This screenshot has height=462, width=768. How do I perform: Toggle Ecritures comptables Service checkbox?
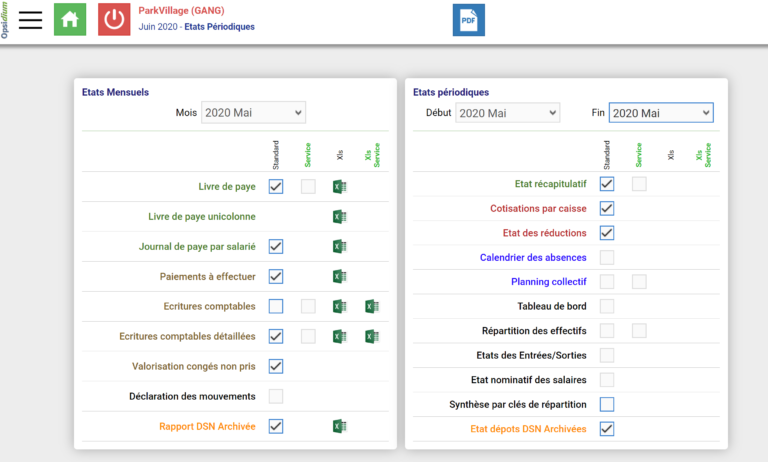(308, 306)
